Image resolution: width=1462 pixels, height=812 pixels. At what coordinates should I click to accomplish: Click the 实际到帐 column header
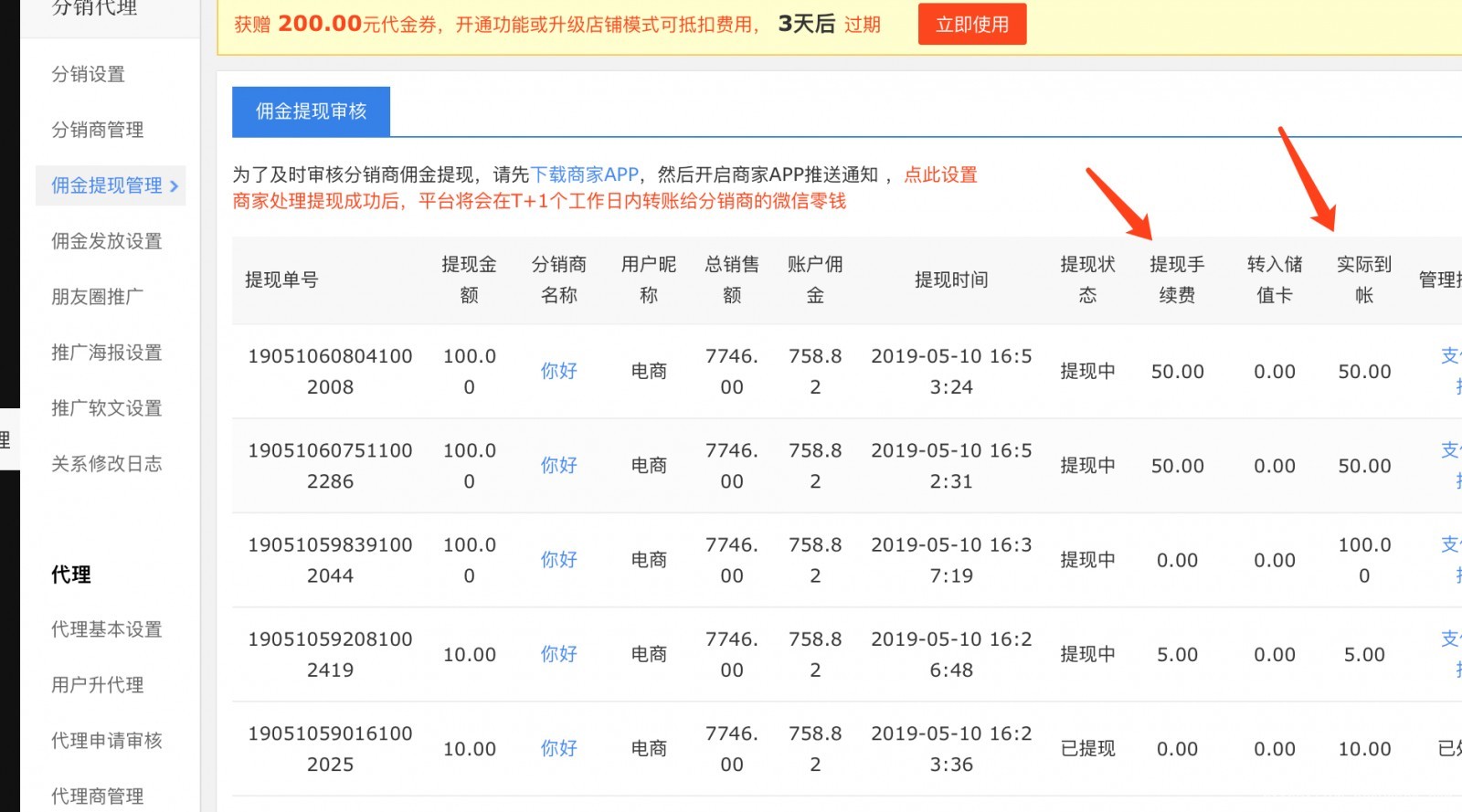point(1364,279)
